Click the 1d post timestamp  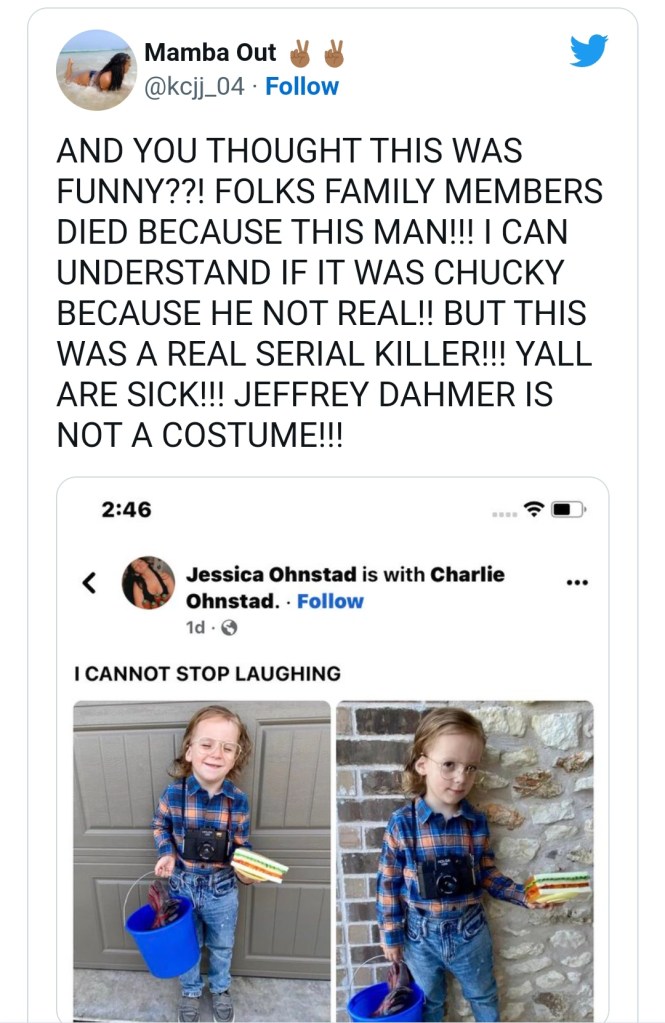click(x=196, y=628)
